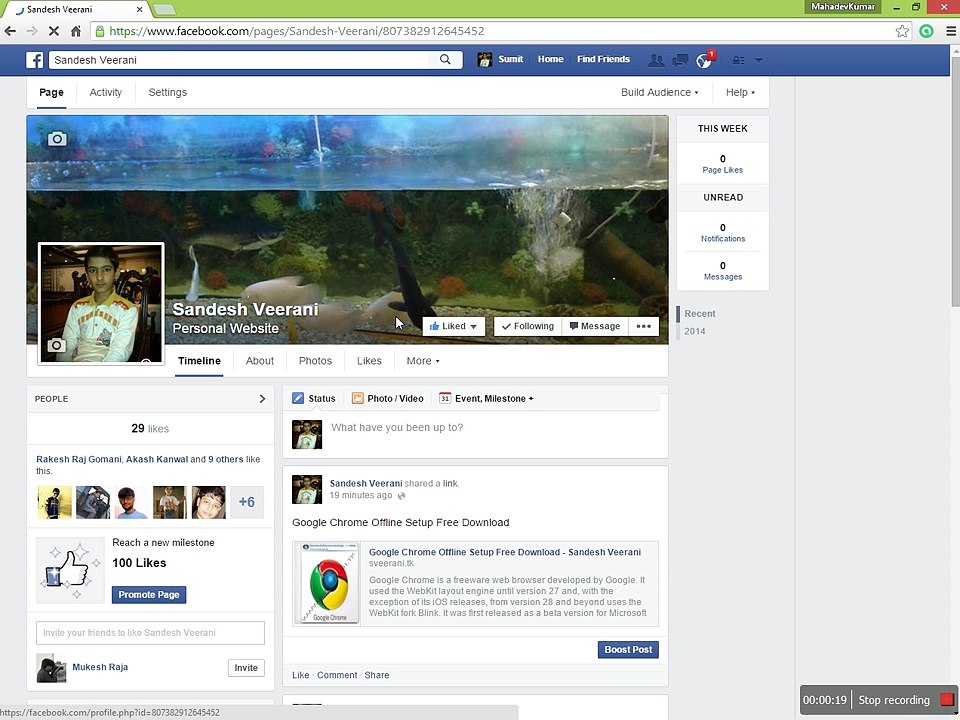This screenshot has width=960, height=720.
Task: Select the Page tab
Action: [x=51, y=92]
